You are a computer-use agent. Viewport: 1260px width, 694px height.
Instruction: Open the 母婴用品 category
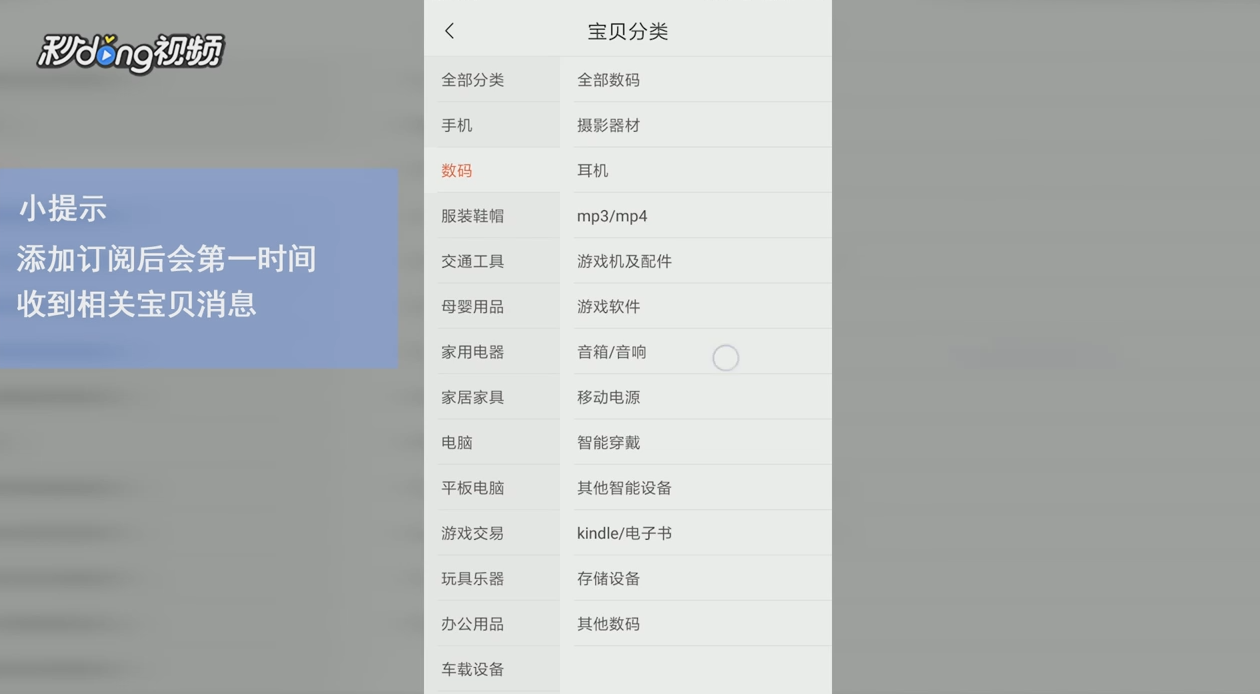tap(471, 306)
